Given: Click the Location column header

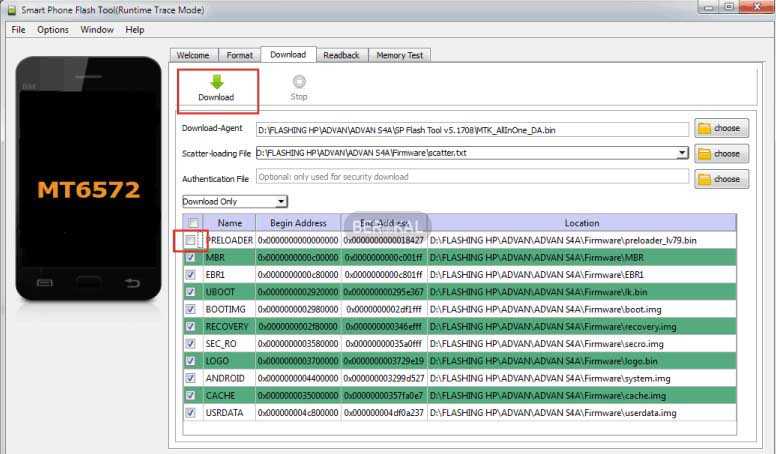Looking at the screenshot, I should [582, 223].
